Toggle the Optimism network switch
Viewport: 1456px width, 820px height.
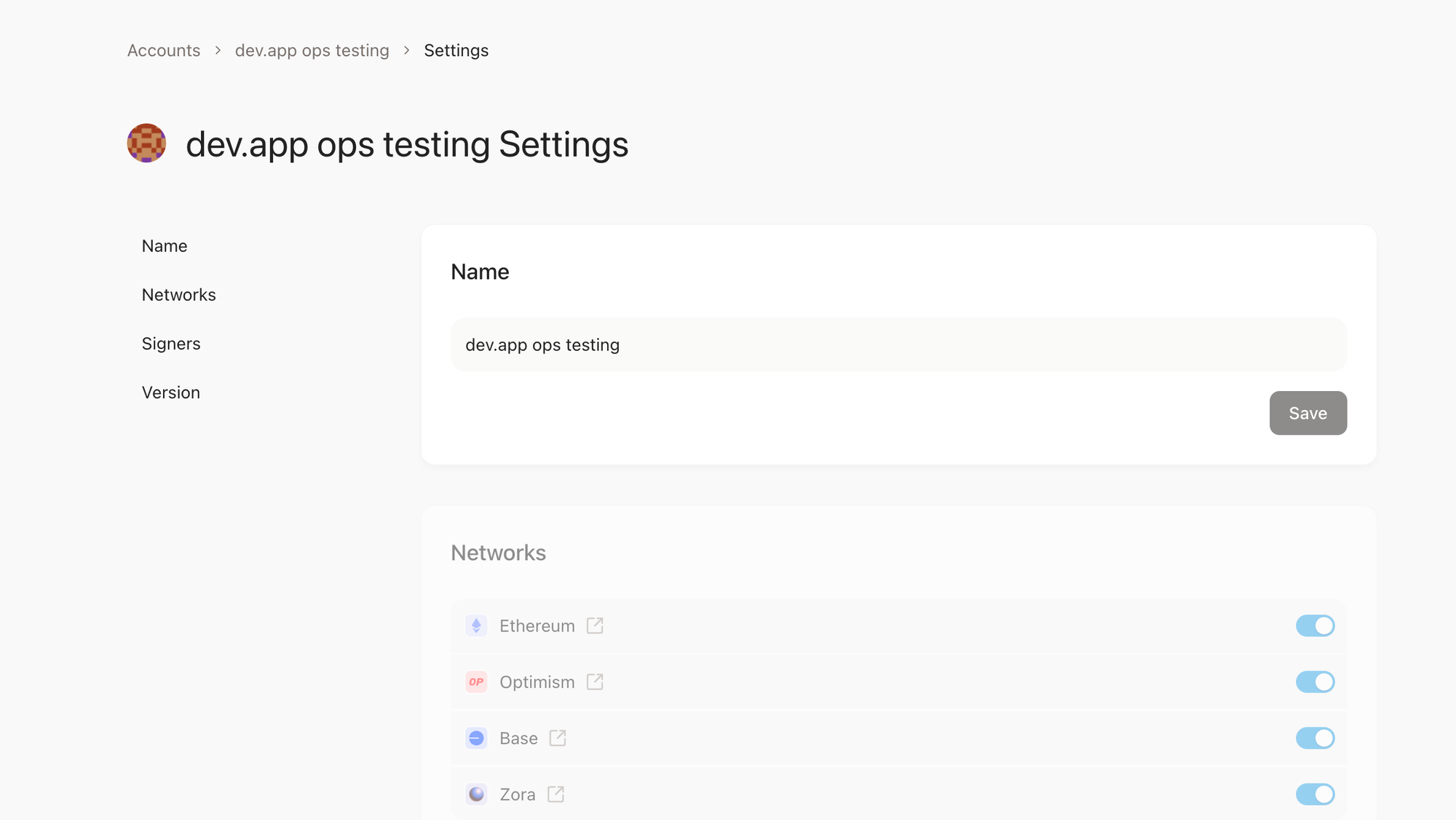click(x=1315, y=682)
